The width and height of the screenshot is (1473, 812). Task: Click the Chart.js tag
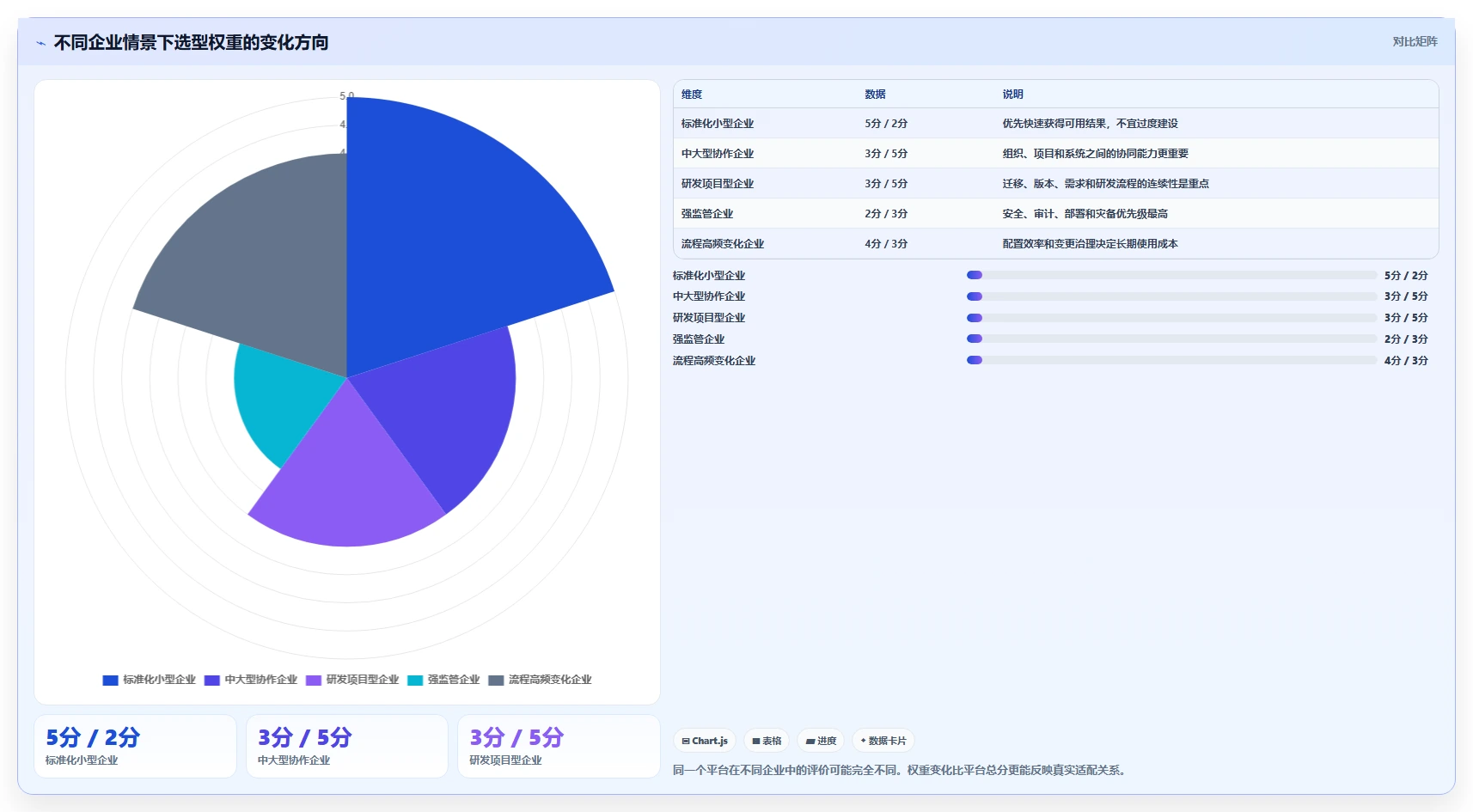pos(705,741)
